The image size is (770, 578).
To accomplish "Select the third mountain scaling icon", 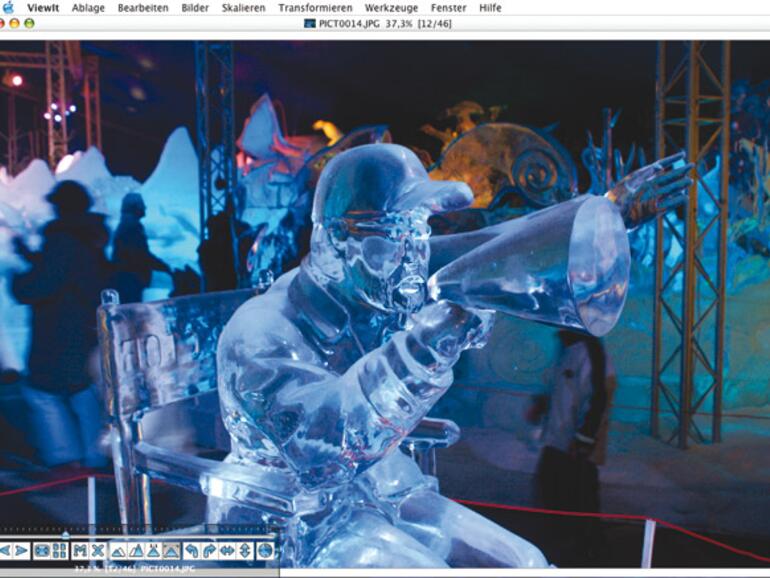I will 154,550.
